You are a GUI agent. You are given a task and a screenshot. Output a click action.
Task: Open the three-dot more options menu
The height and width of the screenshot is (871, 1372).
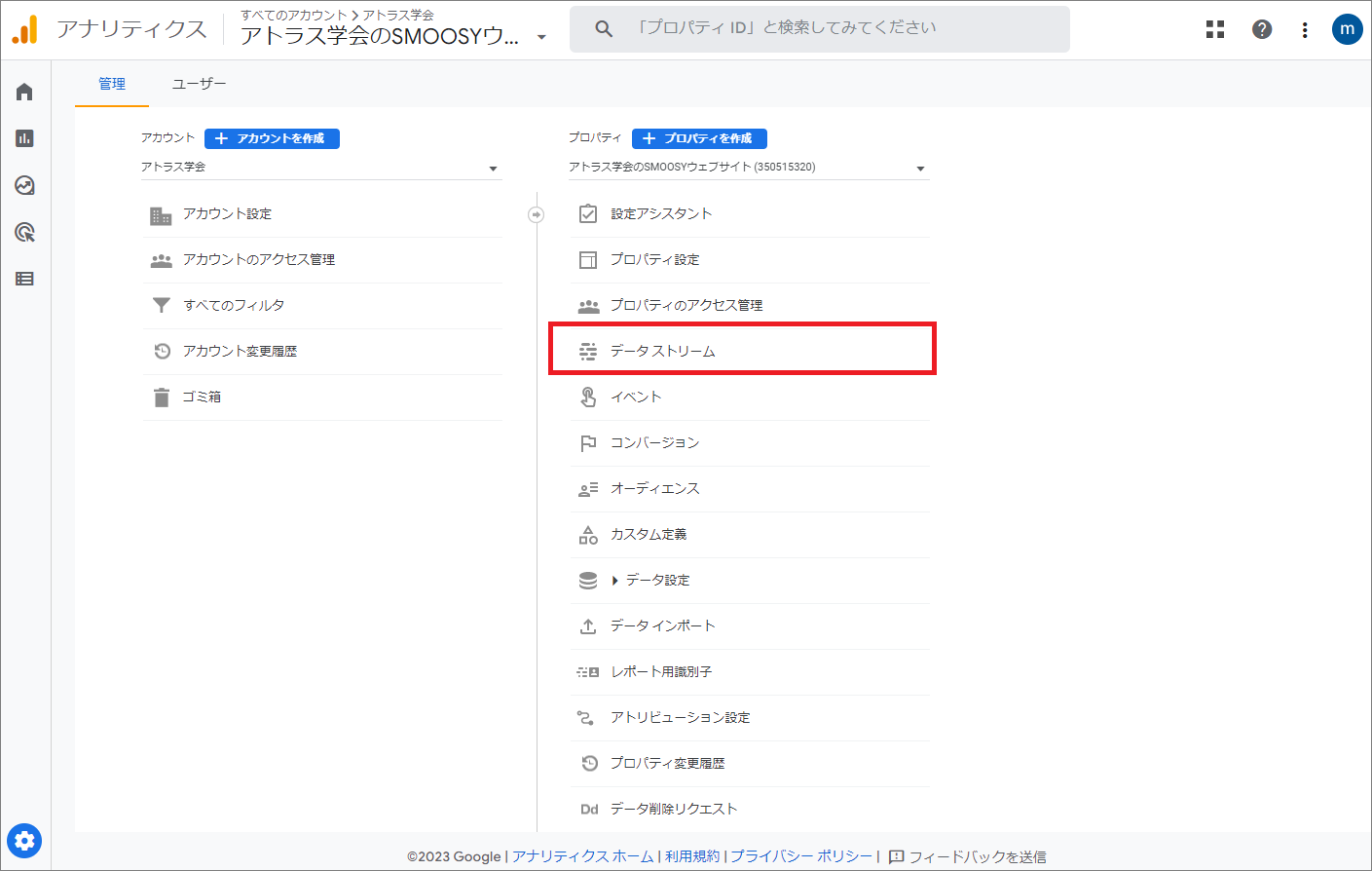click(x=1305, y=29)
